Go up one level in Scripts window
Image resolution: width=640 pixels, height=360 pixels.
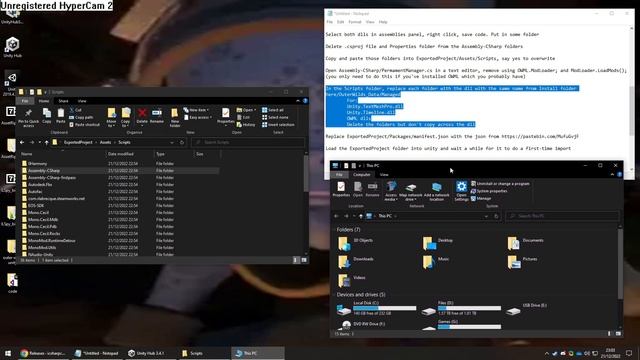46,142
